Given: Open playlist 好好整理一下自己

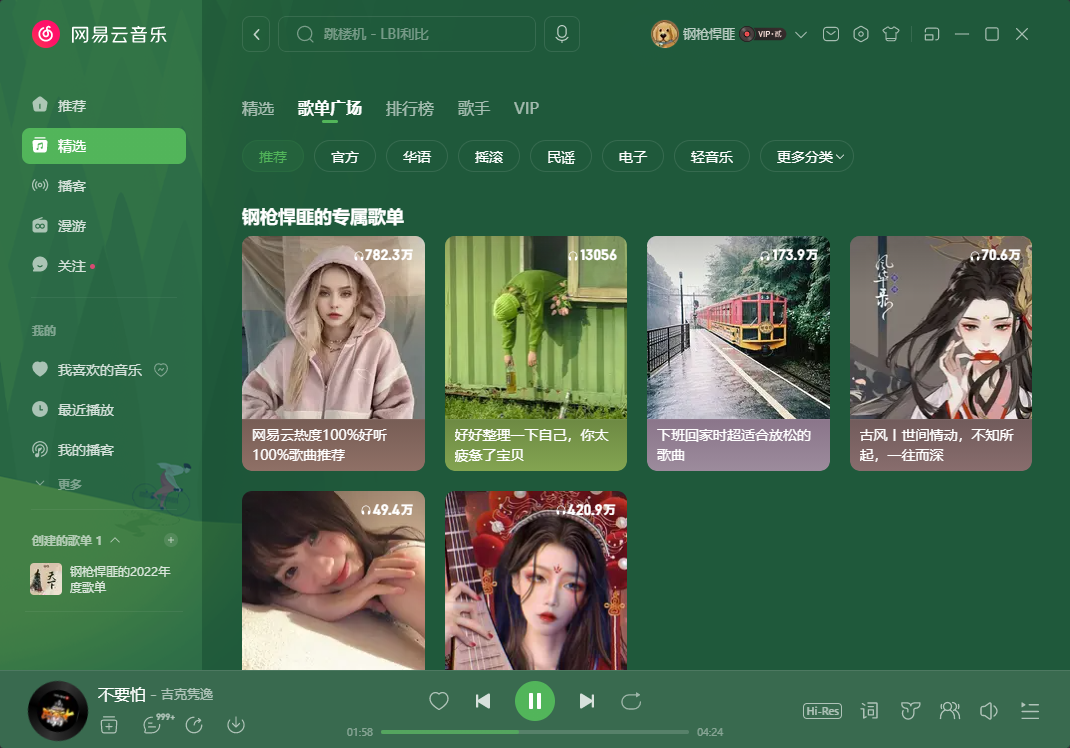Looking at the screenshot, I should click(x=536, y=354).
